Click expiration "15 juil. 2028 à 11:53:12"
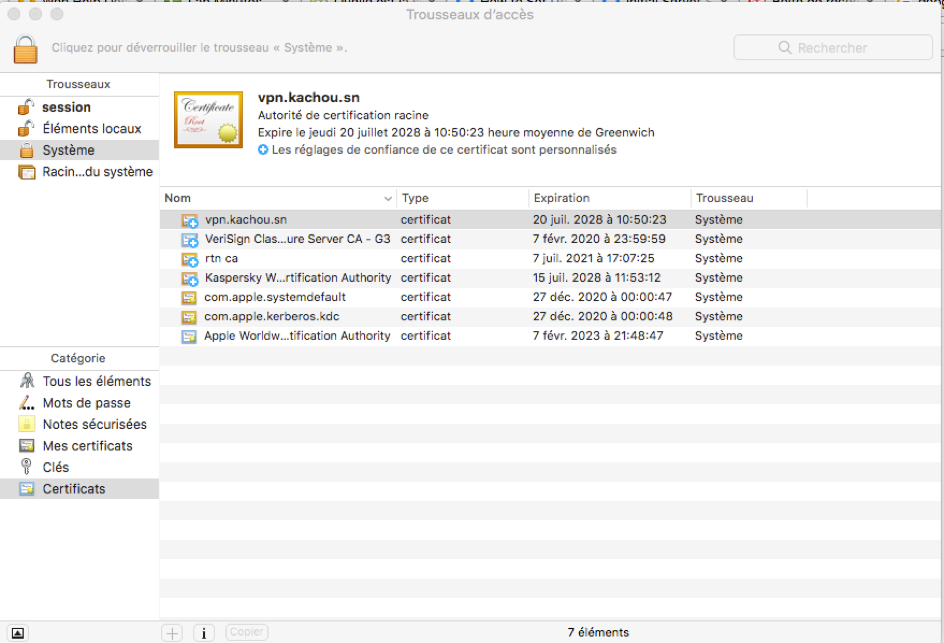The width and height of the screenshot is (944, 643). [597, 278]
